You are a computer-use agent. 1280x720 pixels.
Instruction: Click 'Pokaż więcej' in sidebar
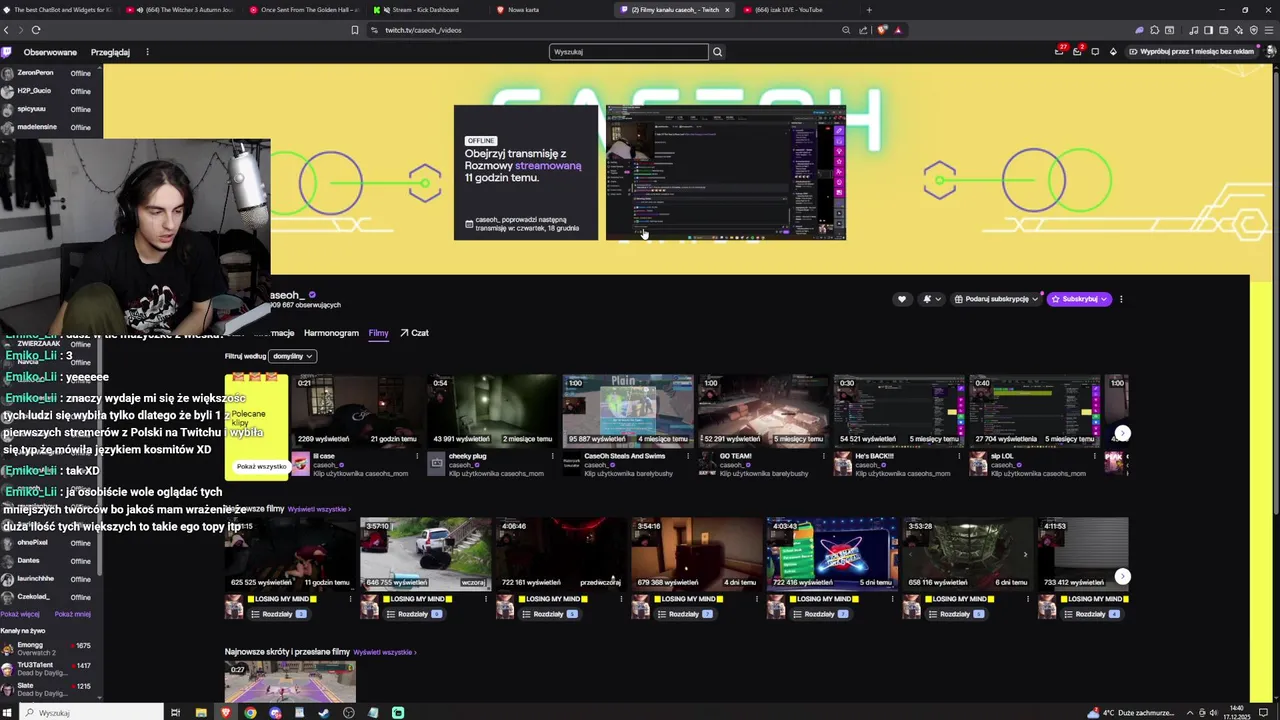(x=21, y=614)
